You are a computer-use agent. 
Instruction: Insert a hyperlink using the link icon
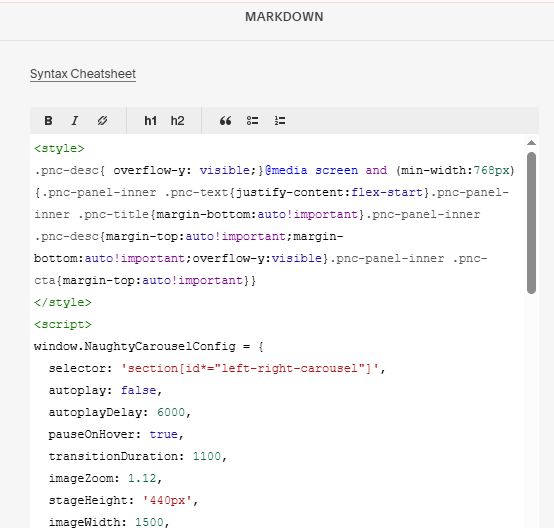(x=102, y=121)
